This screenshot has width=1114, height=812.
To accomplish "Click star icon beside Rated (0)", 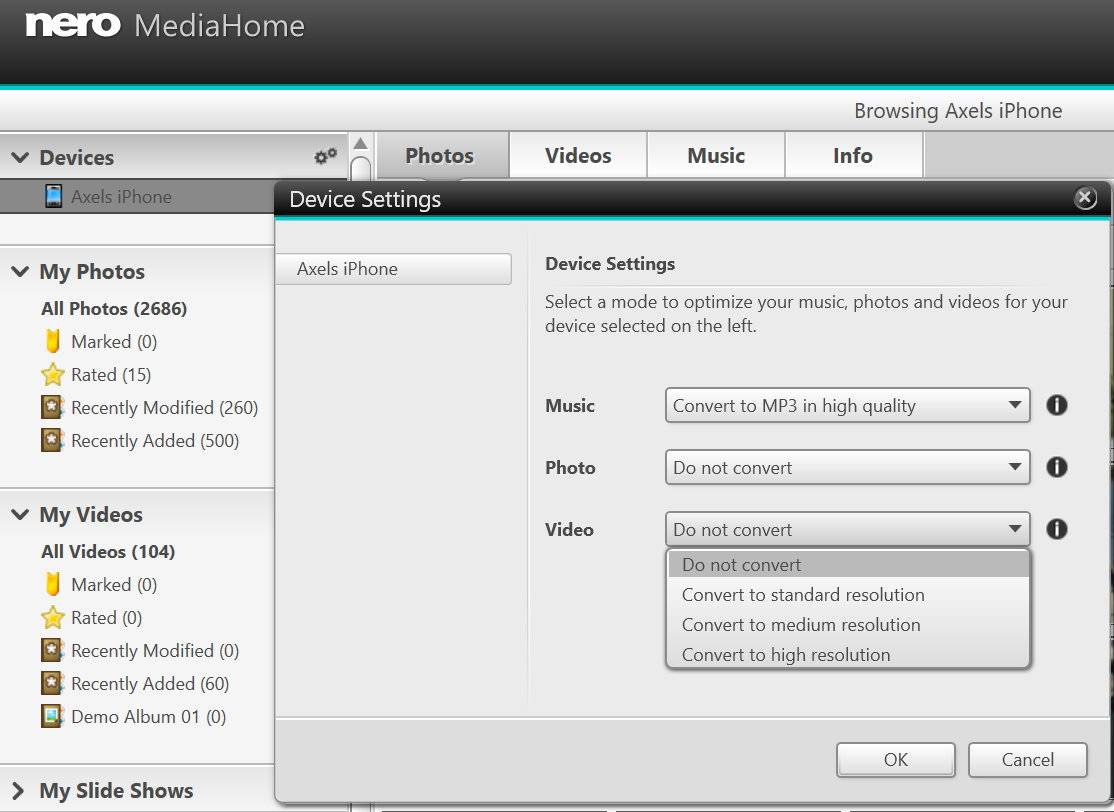I will (x=53, y=617).
